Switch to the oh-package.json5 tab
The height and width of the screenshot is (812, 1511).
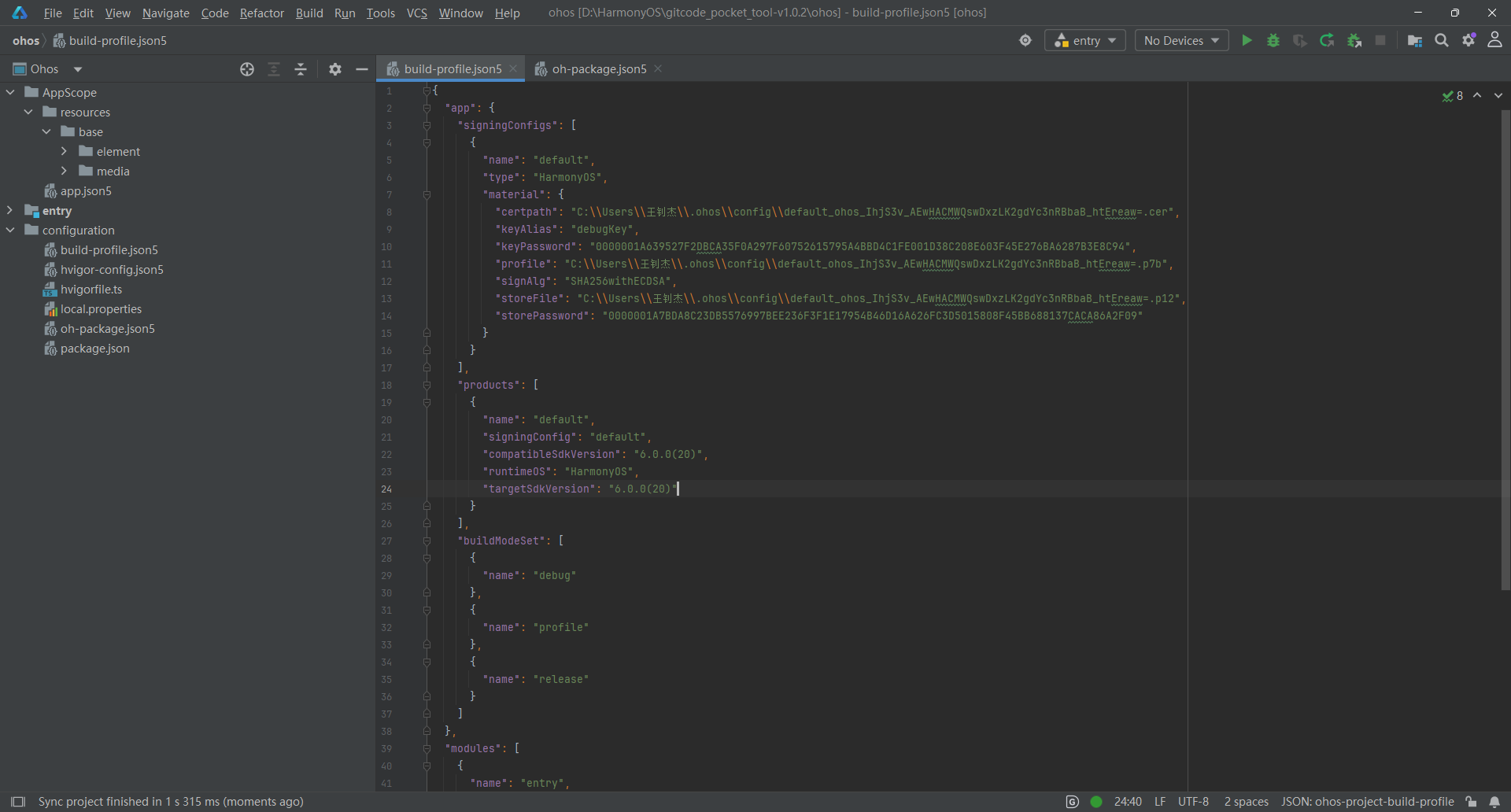pyautogui.click(x=598, y=69)
